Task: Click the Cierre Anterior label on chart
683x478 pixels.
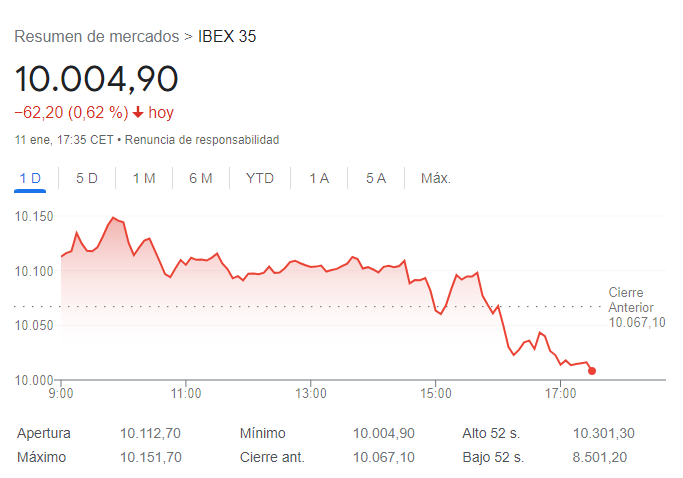Action: coord(631,300)
